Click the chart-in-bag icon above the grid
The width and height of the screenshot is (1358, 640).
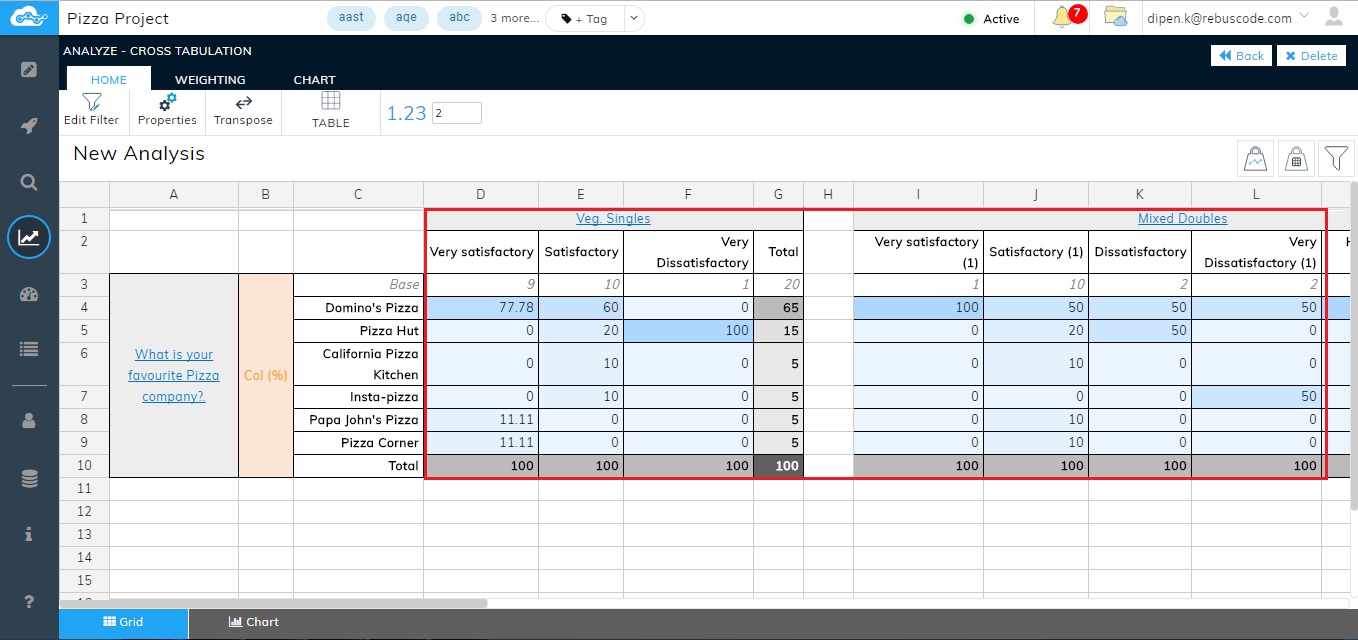click(x=1255, y=157)
